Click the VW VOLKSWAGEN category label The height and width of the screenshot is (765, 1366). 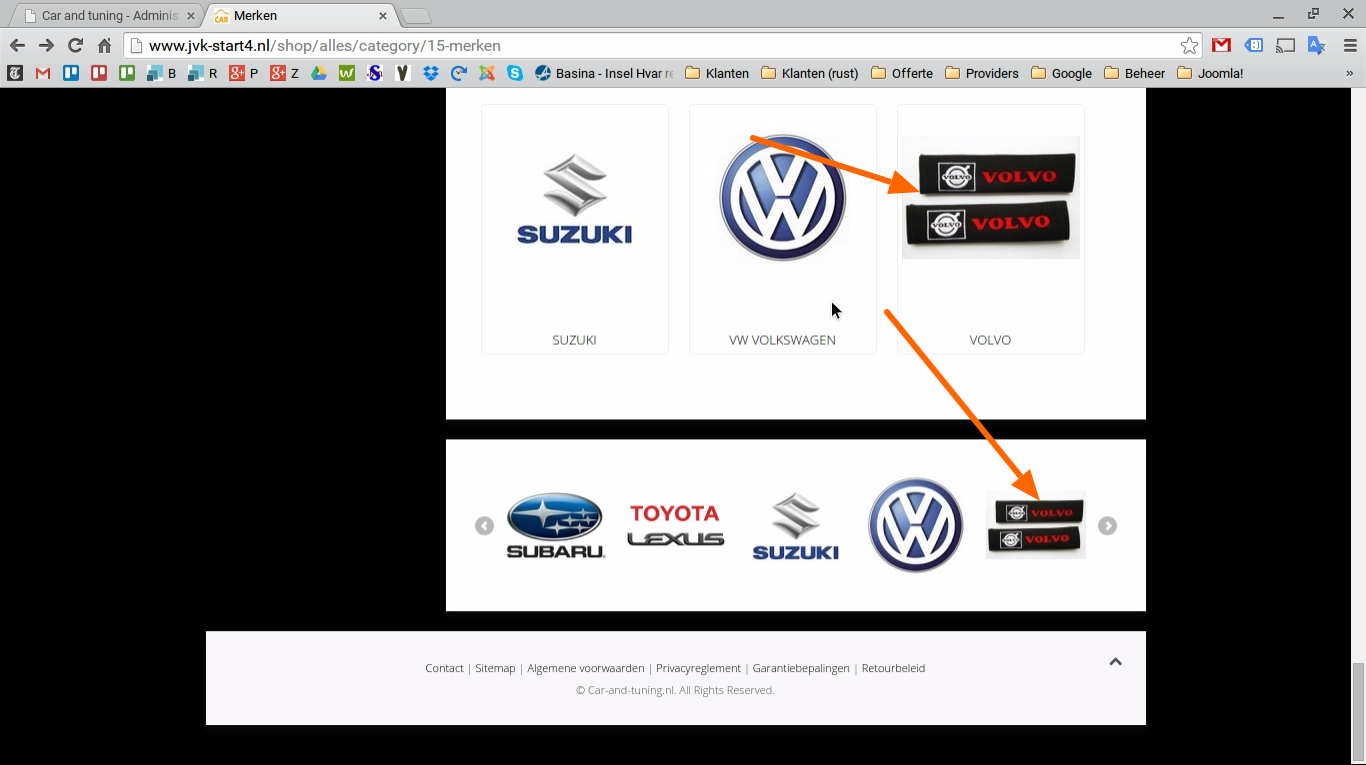point(782,340)
